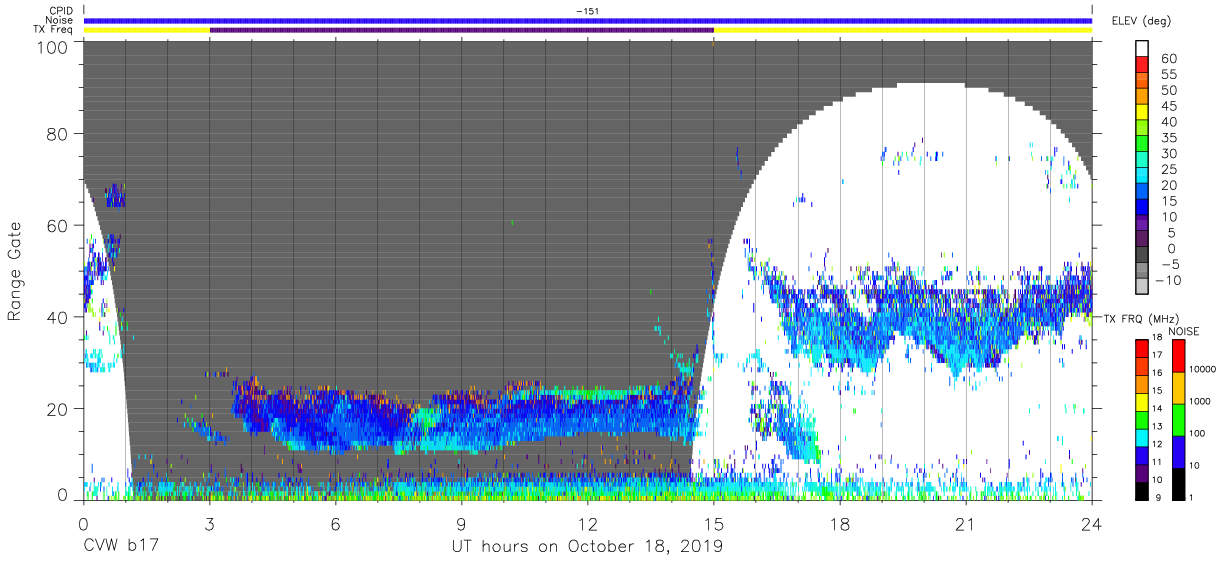Image resolution: width=1228 pixels, height=567 pixels.
Task: Click the Range Gate axis label
Action: click(15, 272)
